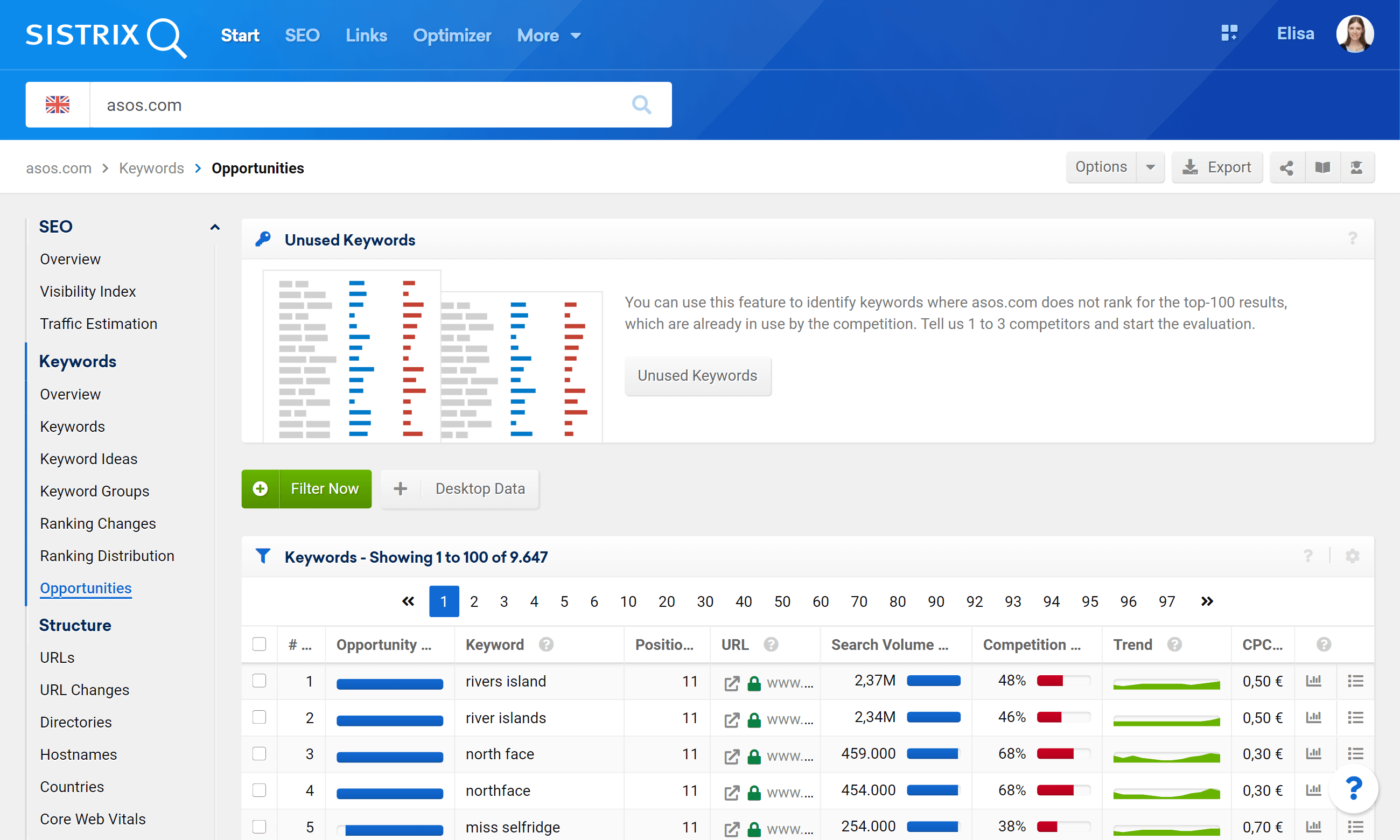The image size is (1400, 840).
Task: Click the Unused Keywords preview thumbnail
Action: coord(433,356)
